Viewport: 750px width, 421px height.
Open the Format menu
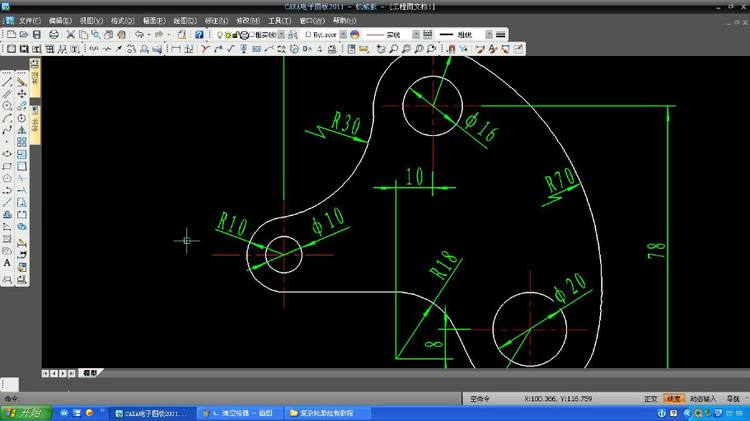point(122,21)
